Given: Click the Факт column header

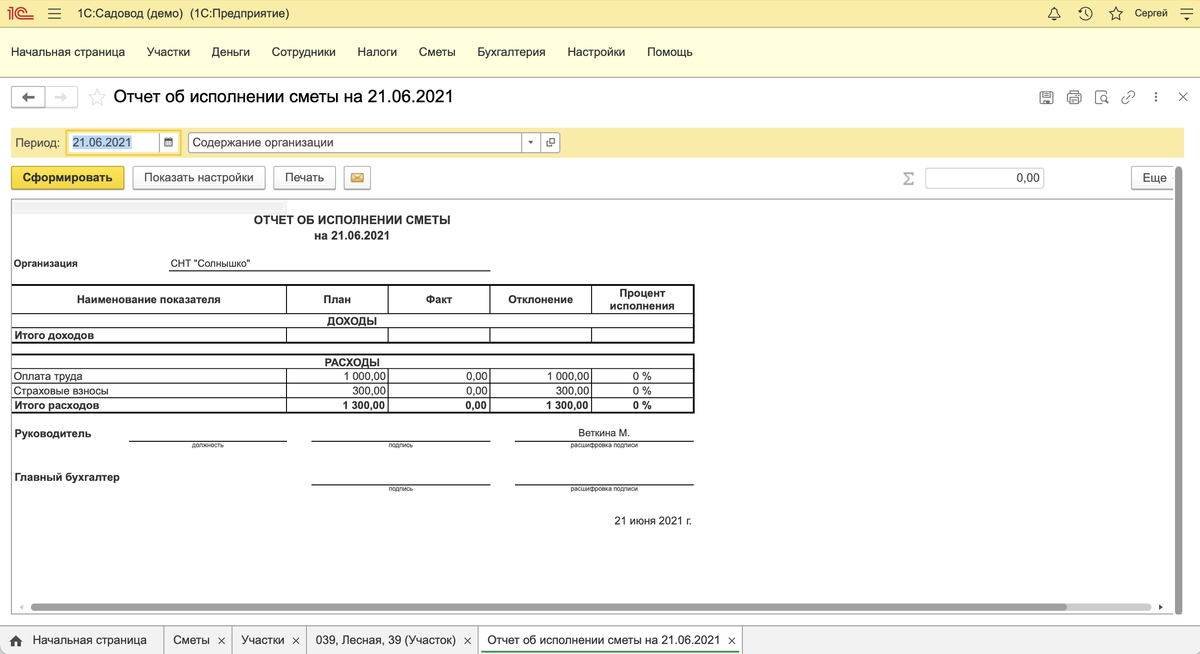Looking at the screenshot, I should [x=439, y=299].
